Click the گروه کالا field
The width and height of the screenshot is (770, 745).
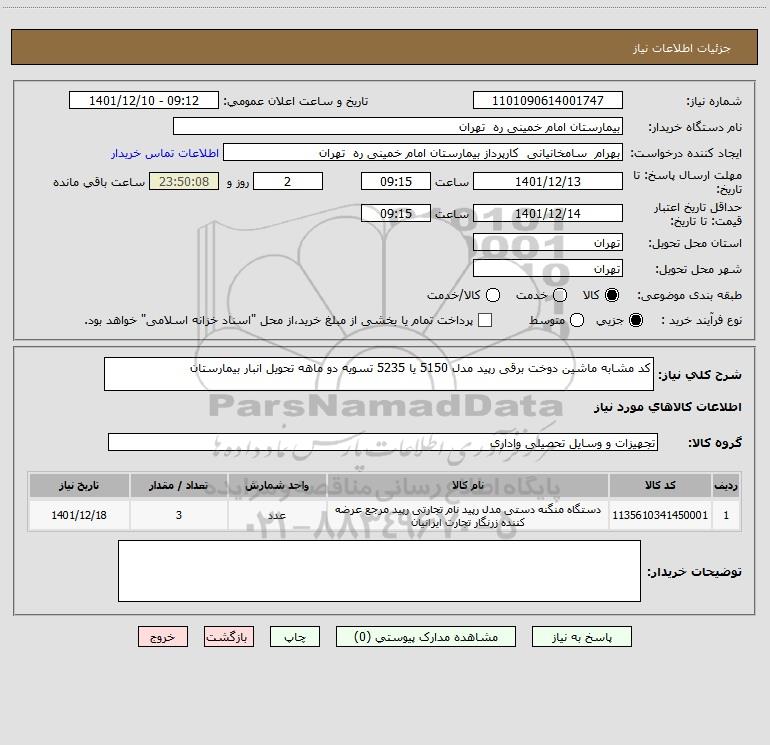pos(383,442)
